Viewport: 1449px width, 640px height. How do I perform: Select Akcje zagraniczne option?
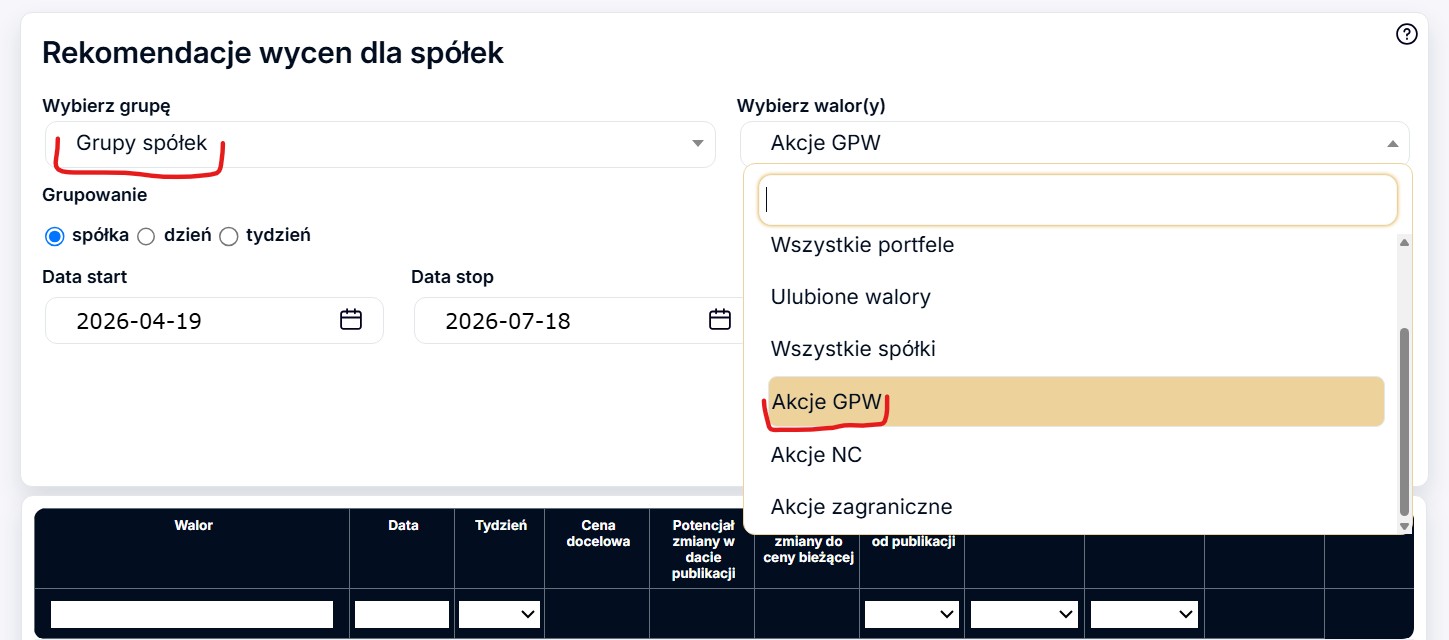[x=1075, y=507]
